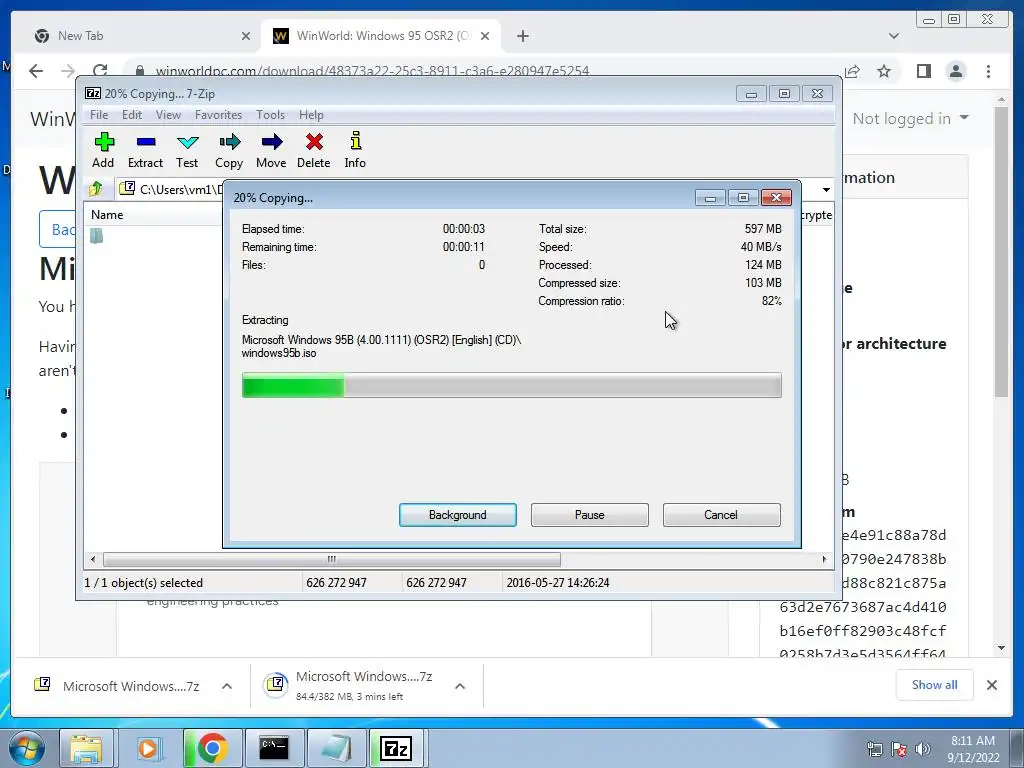Click the Add tool in 7-Zip toolbar

103,150
